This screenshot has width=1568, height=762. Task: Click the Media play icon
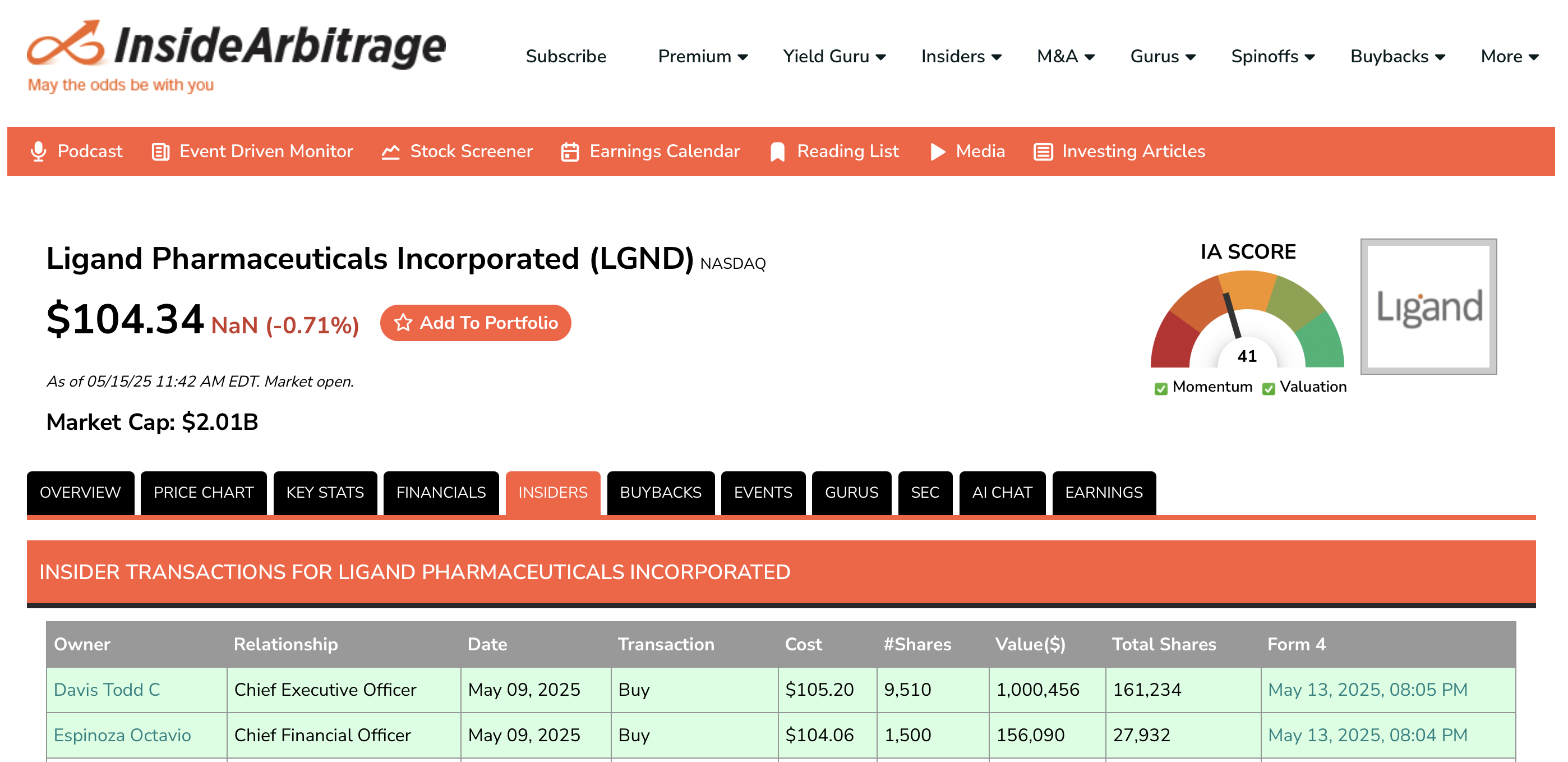[x=938, y=152]
